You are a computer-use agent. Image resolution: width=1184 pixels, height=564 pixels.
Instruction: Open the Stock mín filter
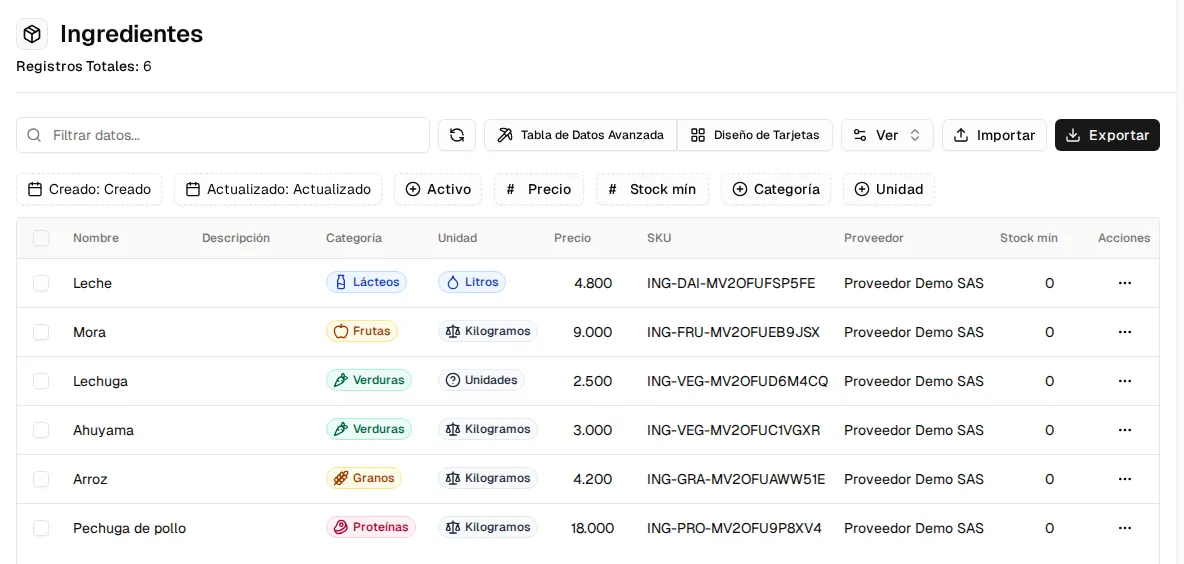[x=652, y=190]
